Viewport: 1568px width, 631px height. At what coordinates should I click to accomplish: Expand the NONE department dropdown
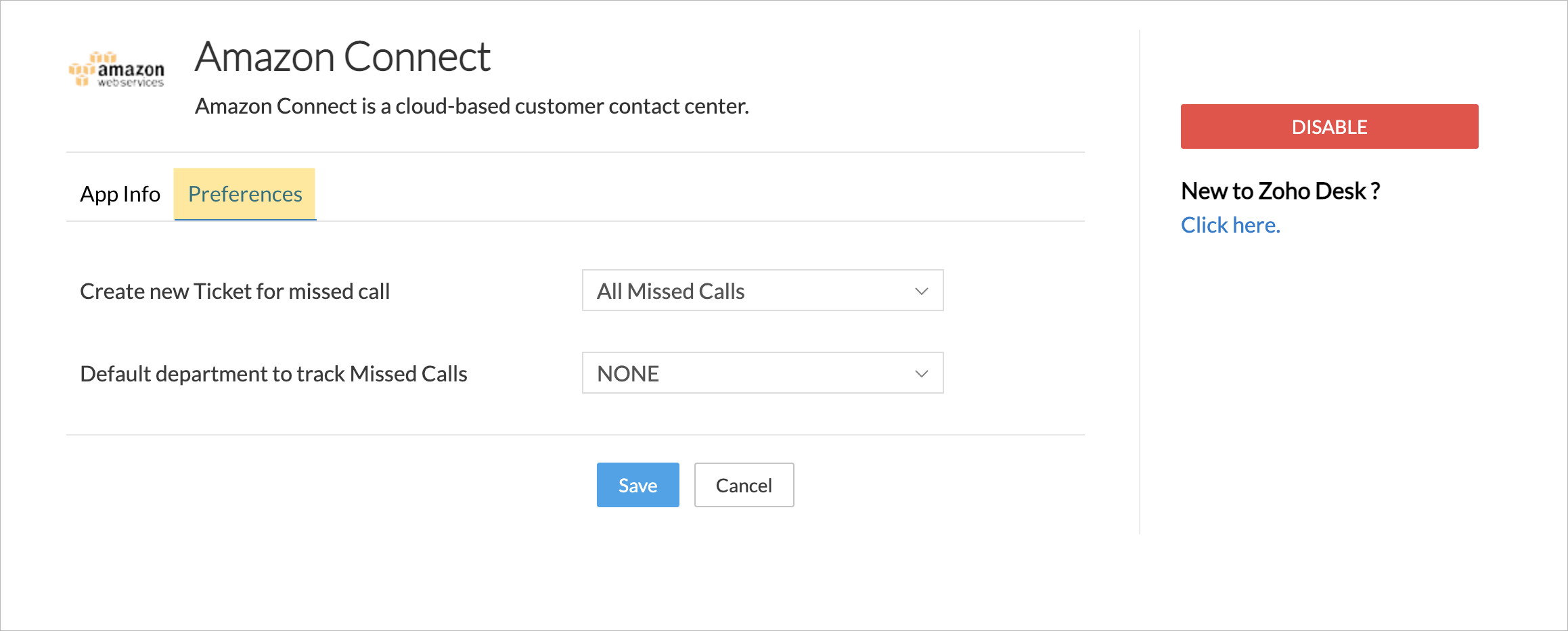coord(762,373)
